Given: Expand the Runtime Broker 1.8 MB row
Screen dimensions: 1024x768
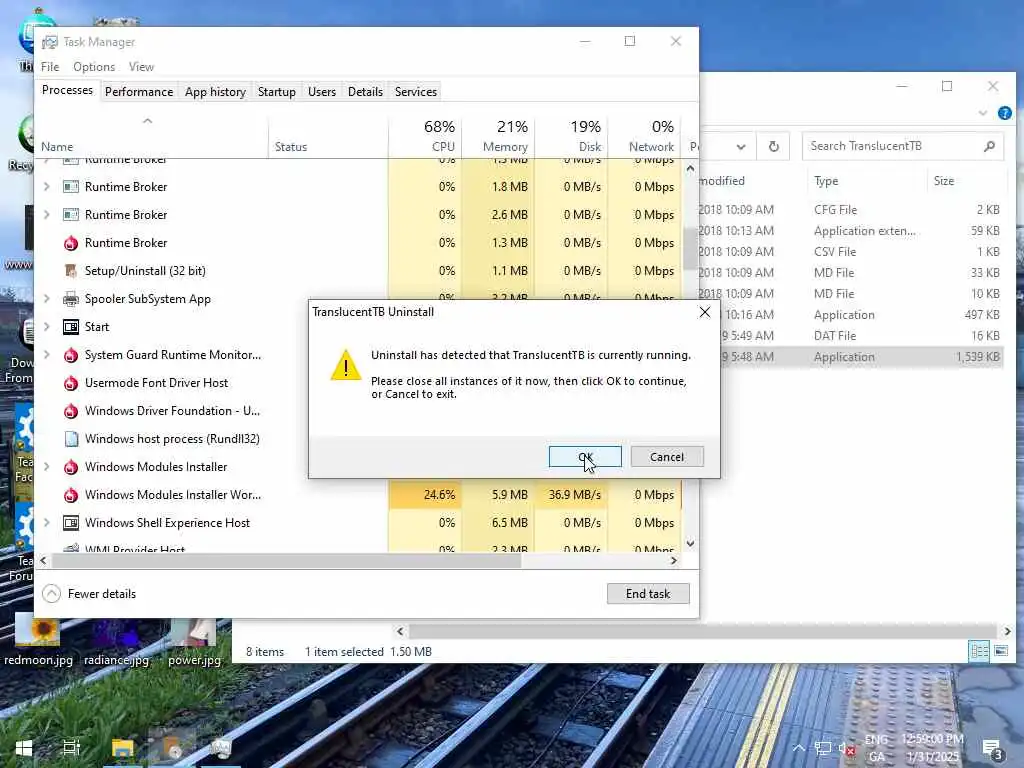Looking at the screenshot, I should click(46, 187).
